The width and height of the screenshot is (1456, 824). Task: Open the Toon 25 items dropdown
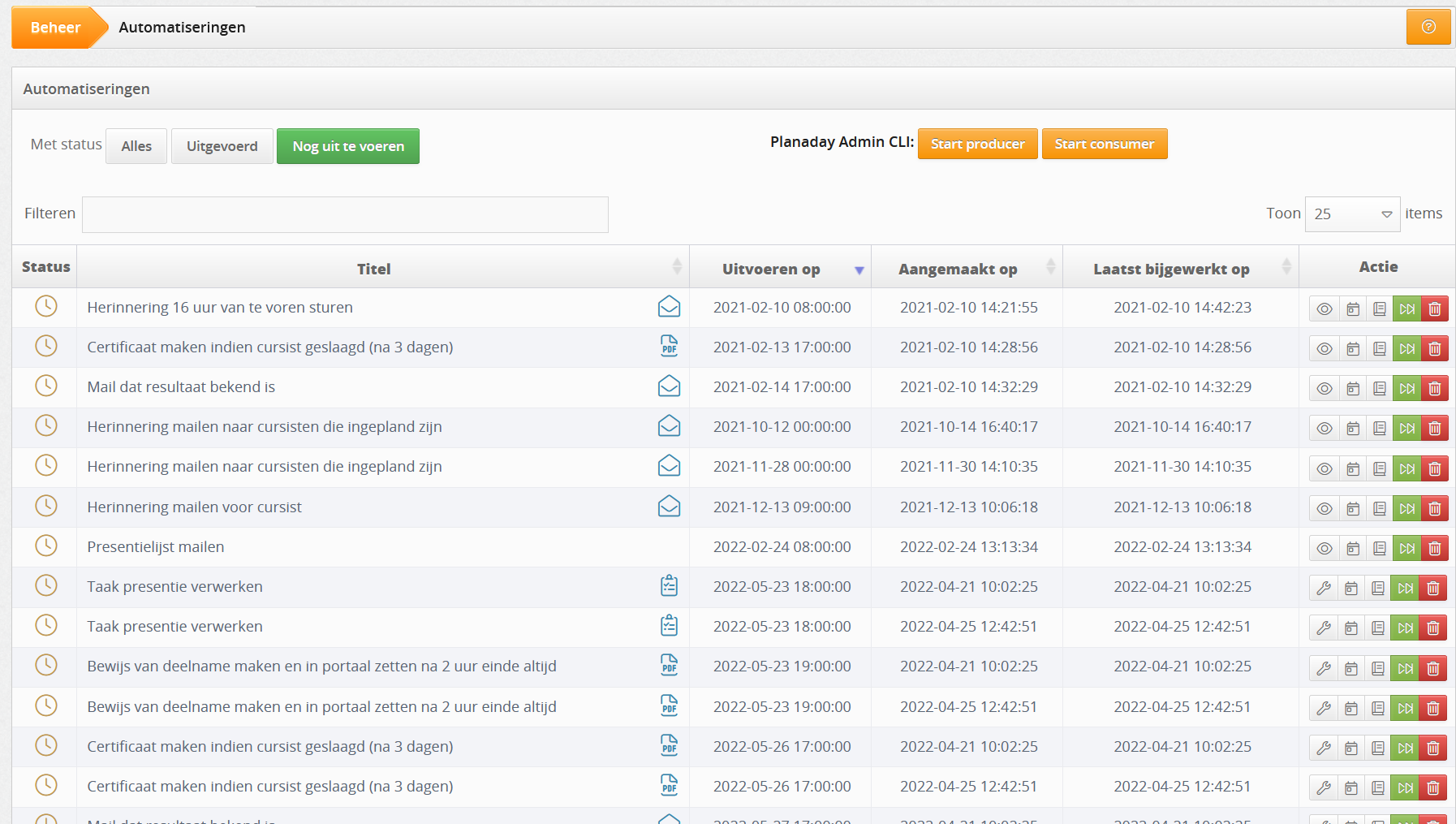pyautogui.click(x=1352, y=214)
